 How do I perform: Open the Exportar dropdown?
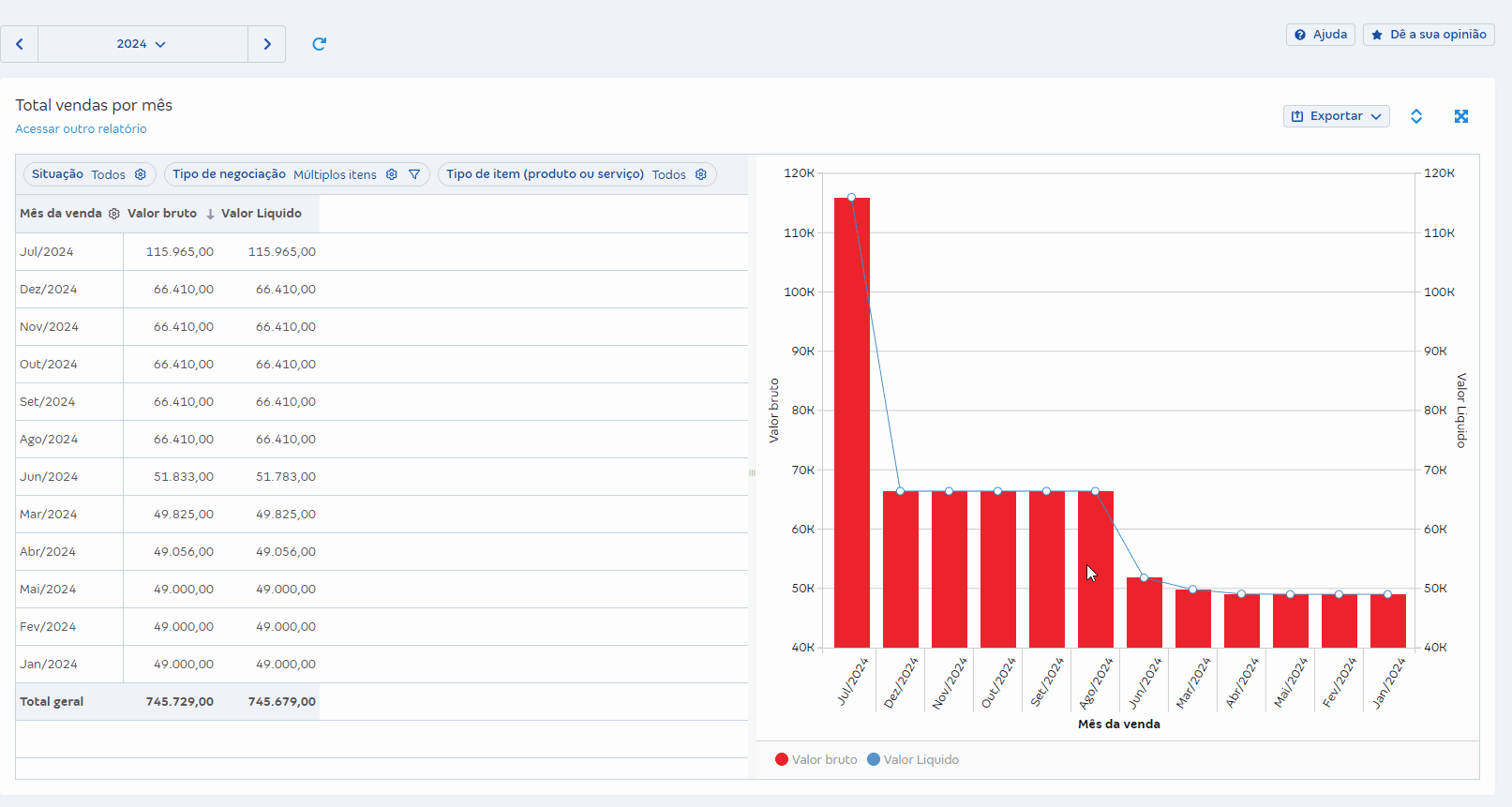point(1336,116)
